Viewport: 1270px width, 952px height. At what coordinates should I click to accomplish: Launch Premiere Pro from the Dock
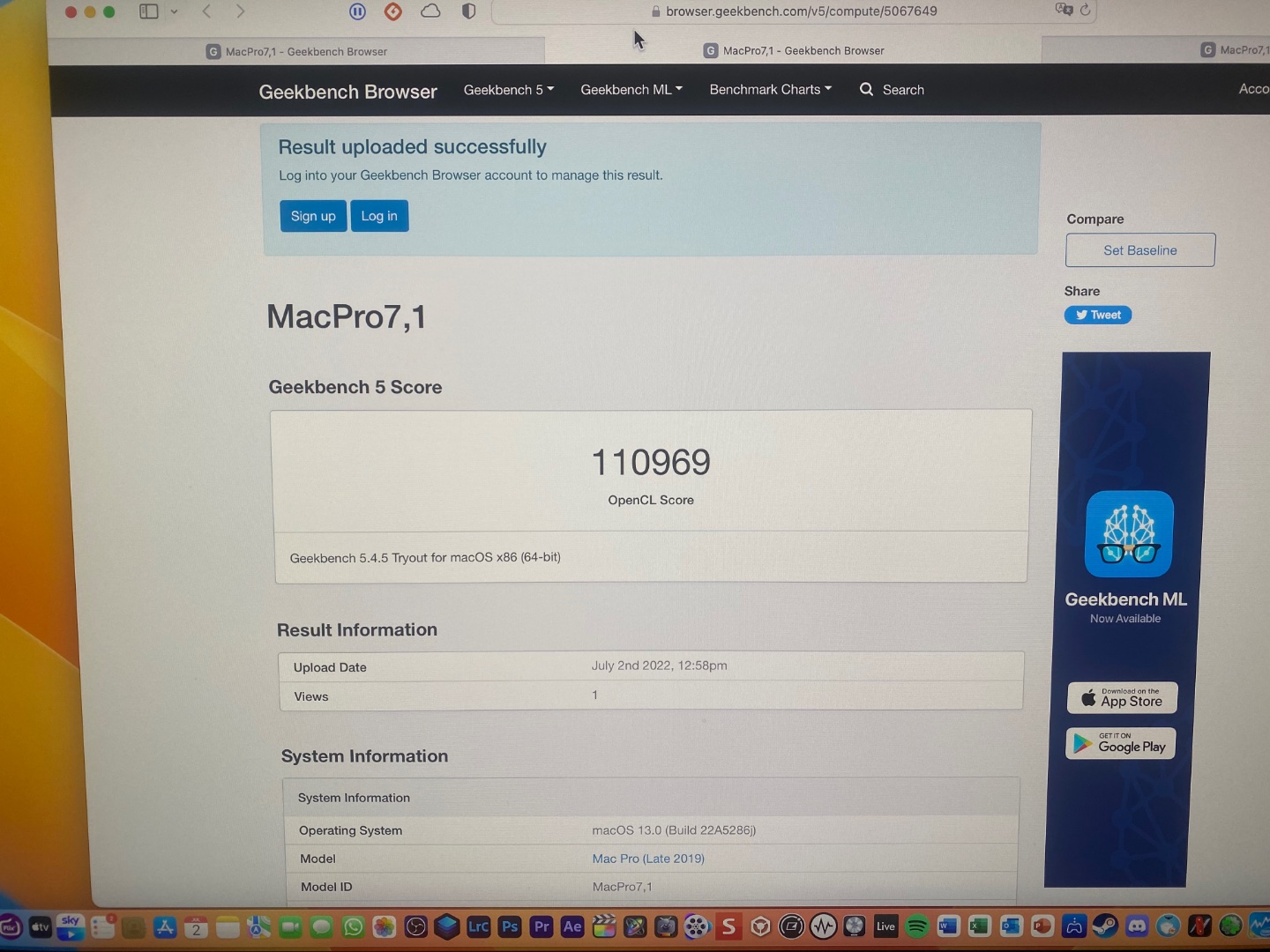541,926
